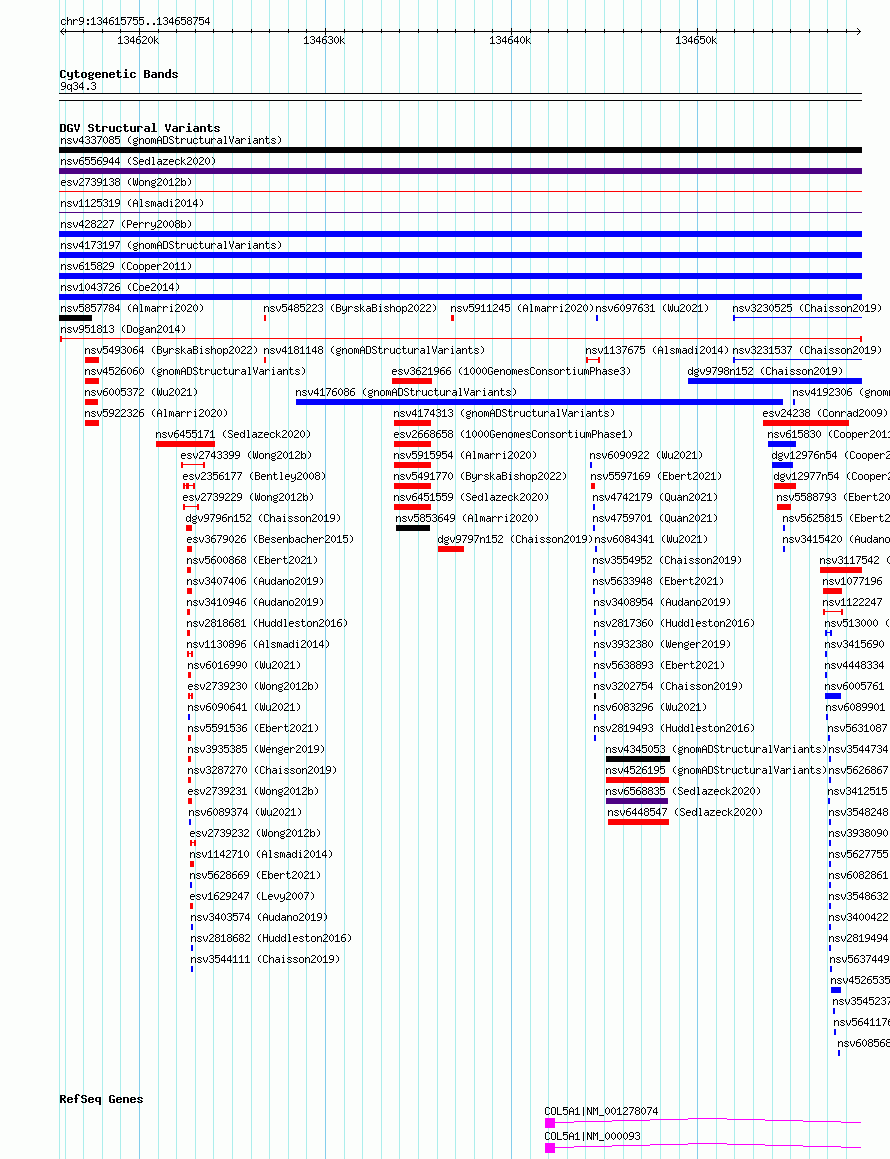Select nsv4345053 (gnomADStructuralVariants) label
The image size is (890, 1159).
pyautogui.click(x=716, y=749)
